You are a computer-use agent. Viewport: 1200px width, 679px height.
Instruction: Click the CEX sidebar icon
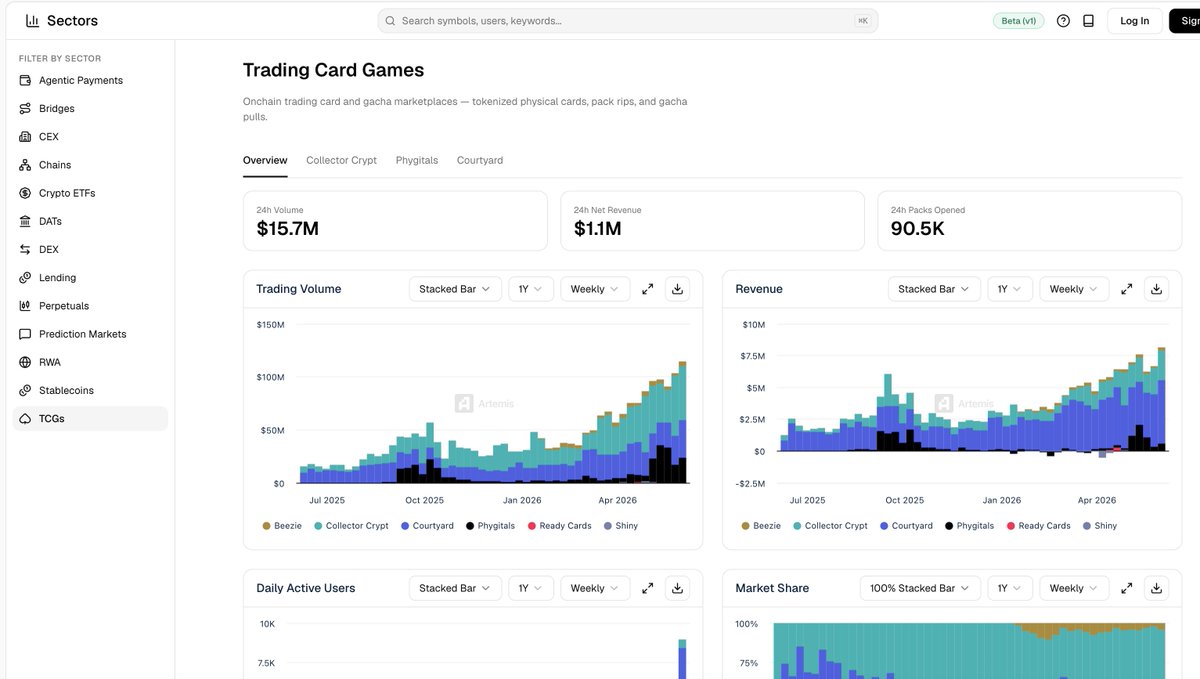point(25,136)
